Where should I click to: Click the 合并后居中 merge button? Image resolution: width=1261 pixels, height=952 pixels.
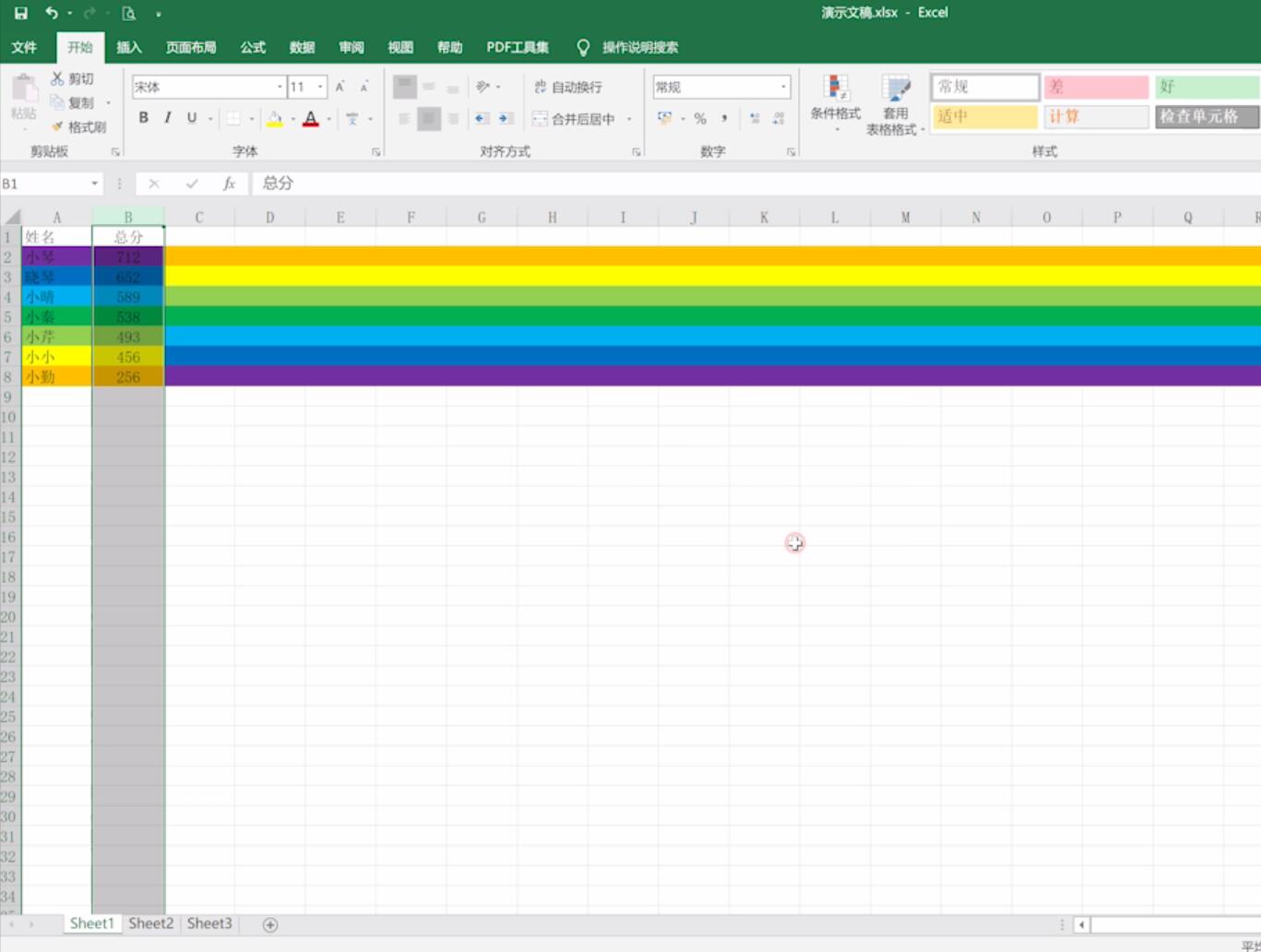click(574, 119)
